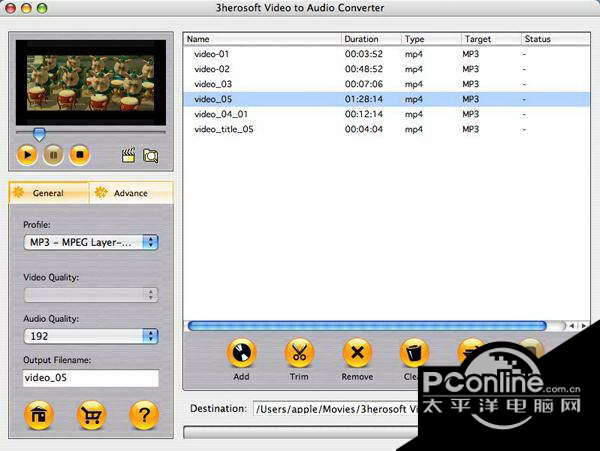The image size is (600, 451).
Task: Click the Name column header
Action: (262, 39)
